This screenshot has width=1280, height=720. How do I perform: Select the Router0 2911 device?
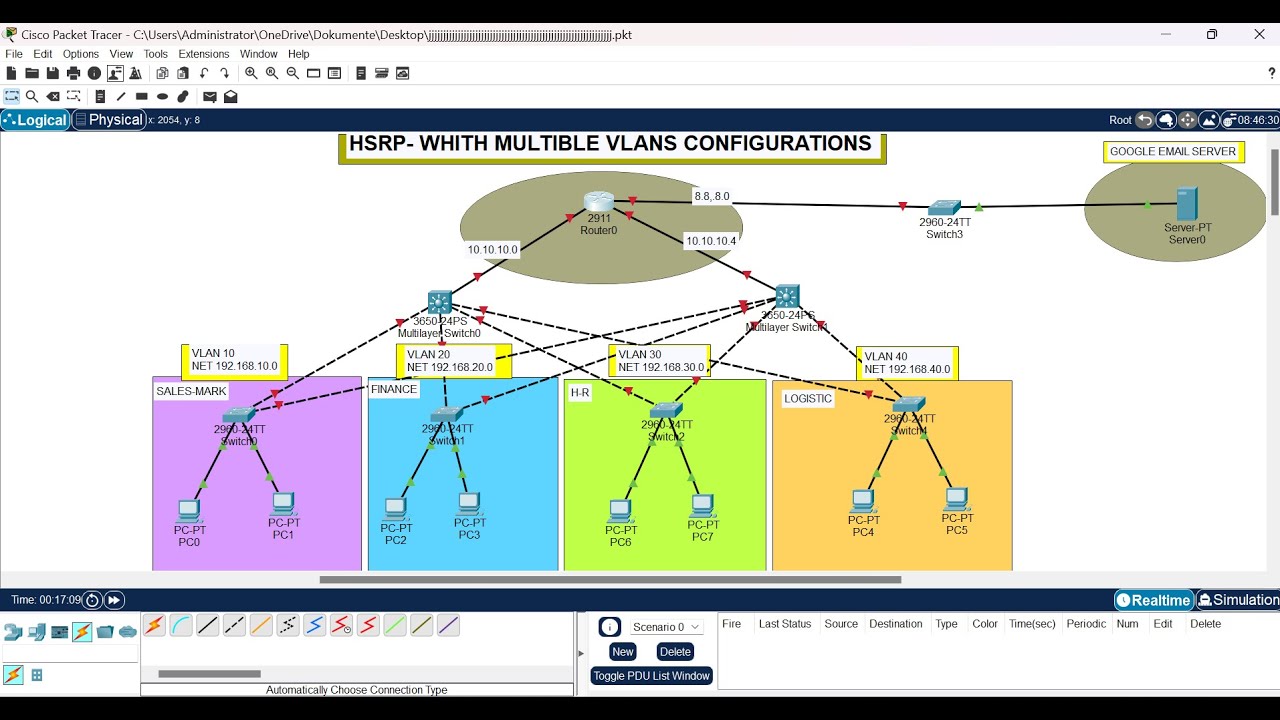click(599, 202)
